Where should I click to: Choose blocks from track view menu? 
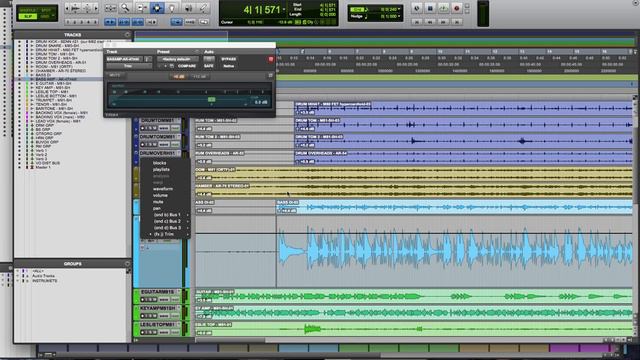pyautogui.click(x=159, y=163)
